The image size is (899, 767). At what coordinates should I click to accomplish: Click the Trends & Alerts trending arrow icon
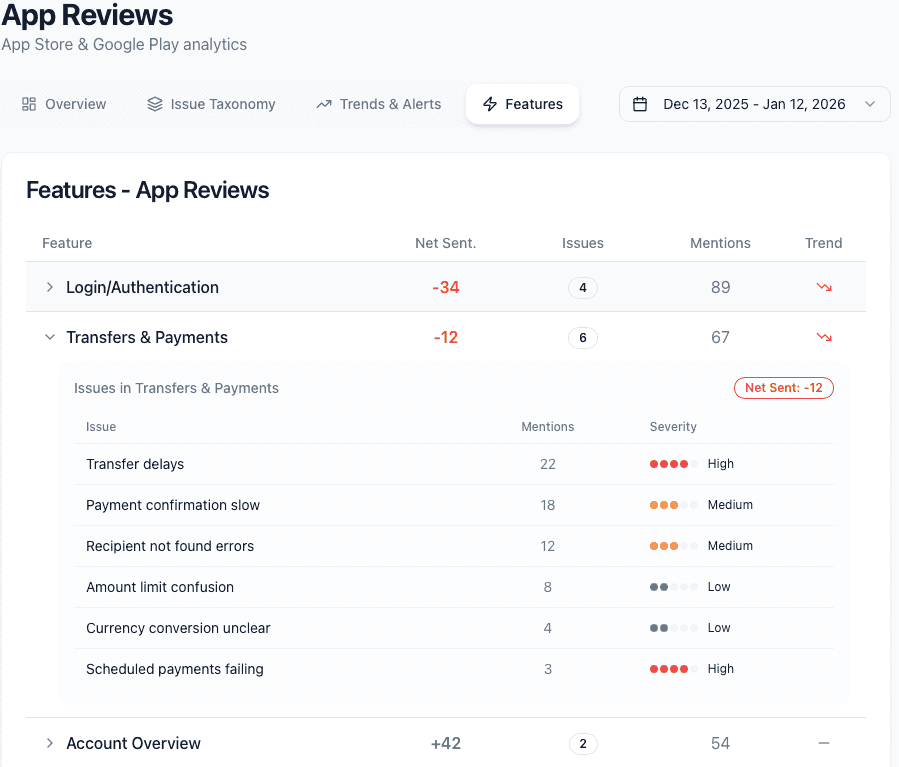coord(322,104)
